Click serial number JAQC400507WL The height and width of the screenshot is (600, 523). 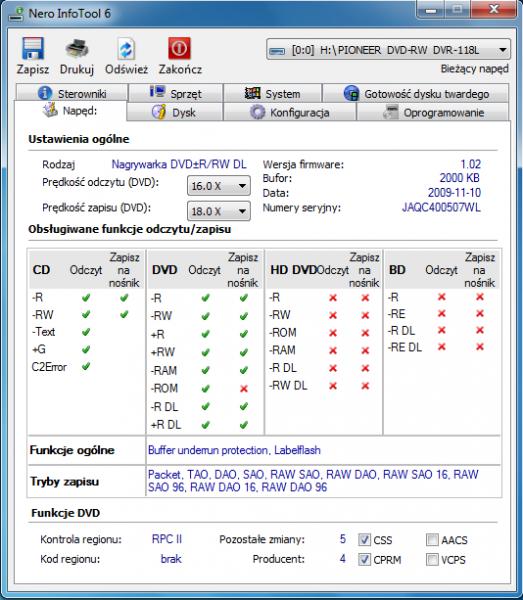pyautogui.click(x=441, y=208)
